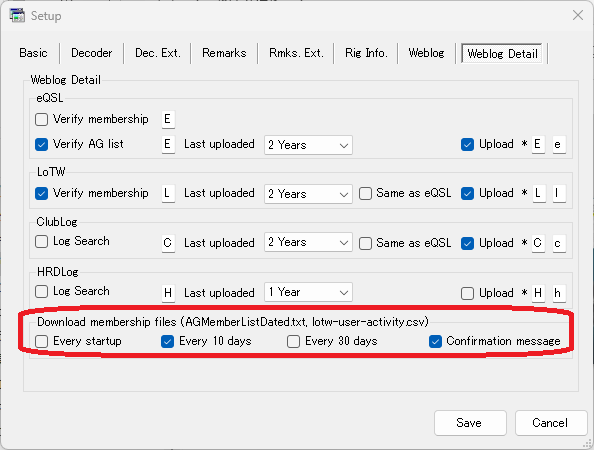The width and height of the screenshot is (594, 450).
Task: Click the Setup window app icon
Action: 17,16
